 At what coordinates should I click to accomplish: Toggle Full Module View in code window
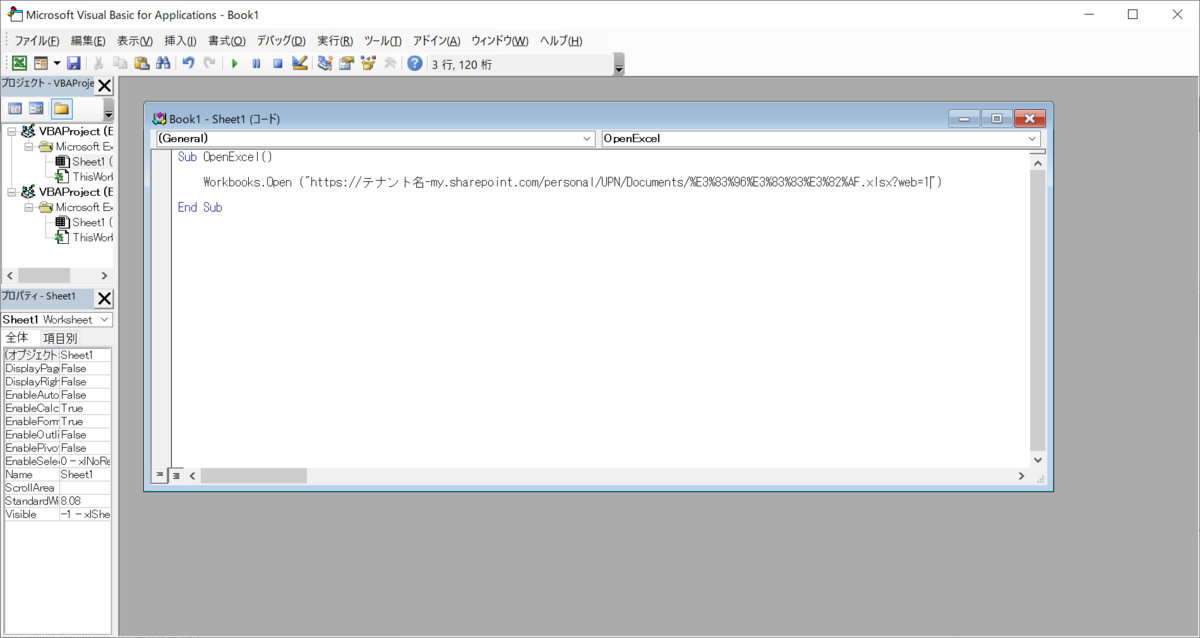click(x=176, y=476)
